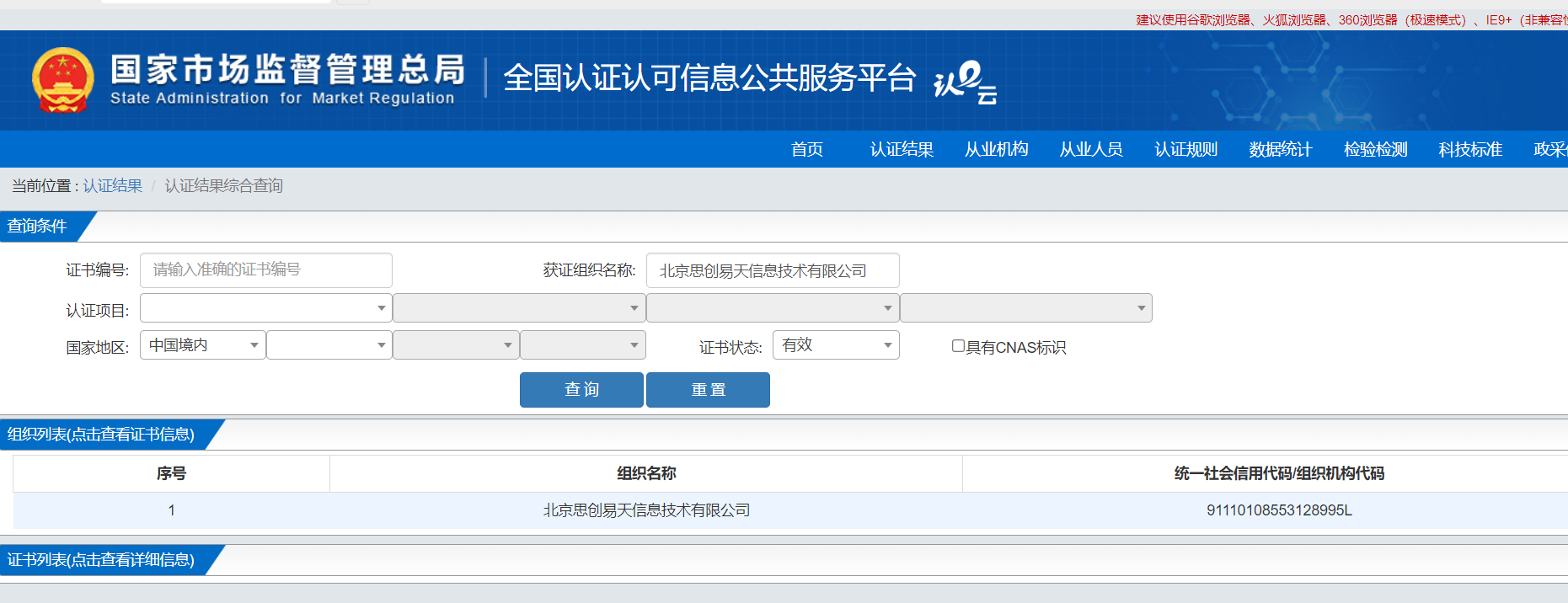The image size is (1568, 603).
Task: Open the 认证结果 navigation menu
Action: point(902,149)
